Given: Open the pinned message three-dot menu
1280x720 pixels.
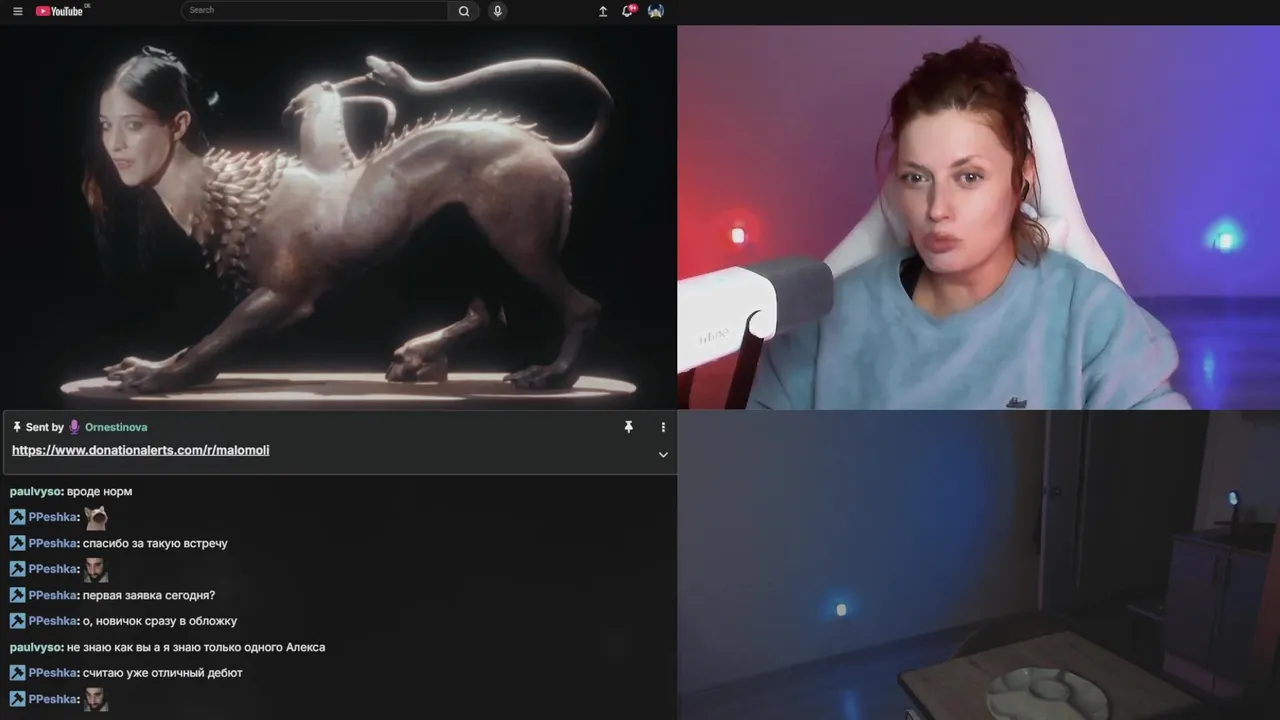Looking at the screenshot, I should point(663,427).
